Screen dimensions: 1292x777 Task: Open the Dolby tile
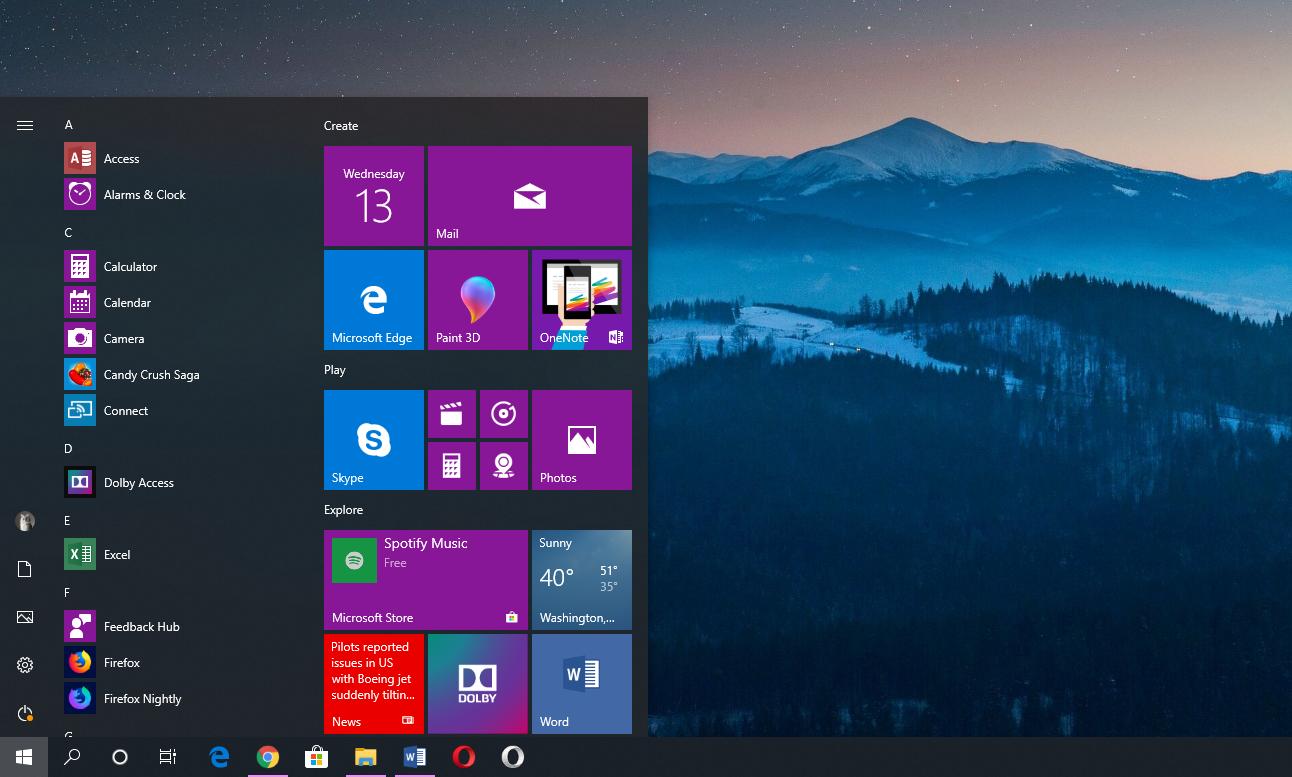pos(477,684)
